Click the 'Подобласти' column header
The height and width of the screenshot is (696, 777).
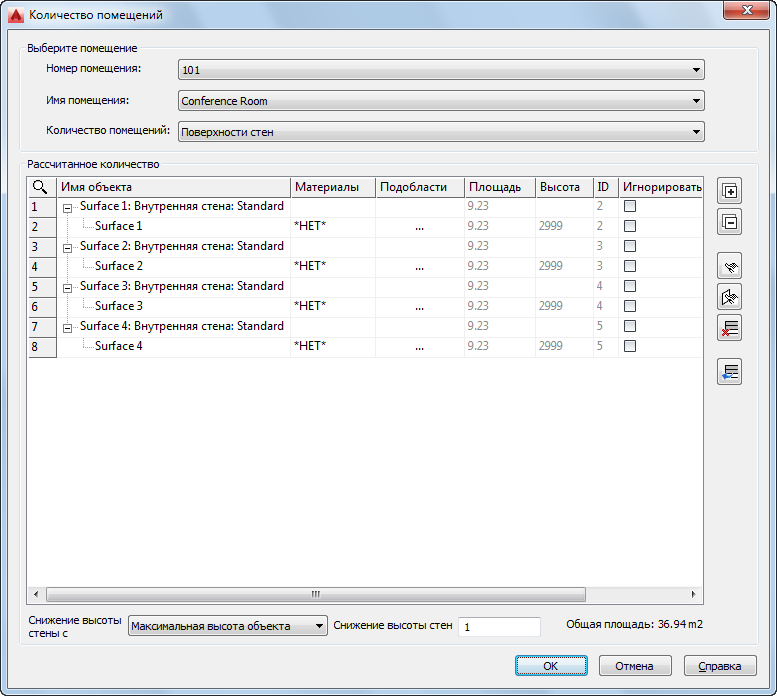coord(420,187)
